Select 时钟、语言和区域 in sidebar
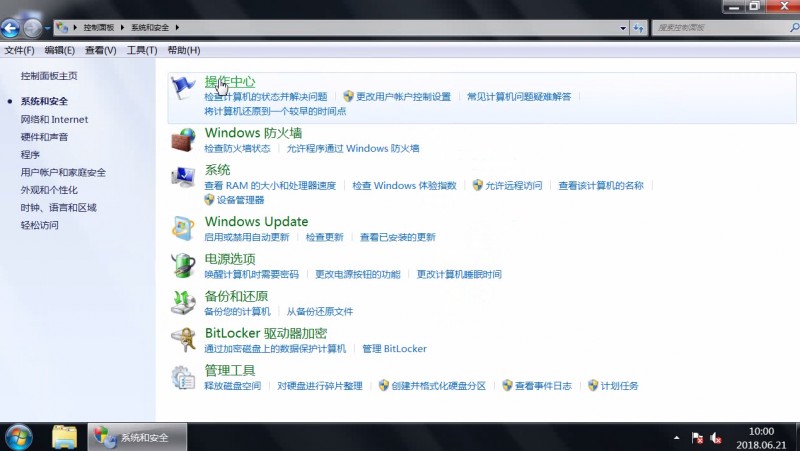 coord(59,208)
